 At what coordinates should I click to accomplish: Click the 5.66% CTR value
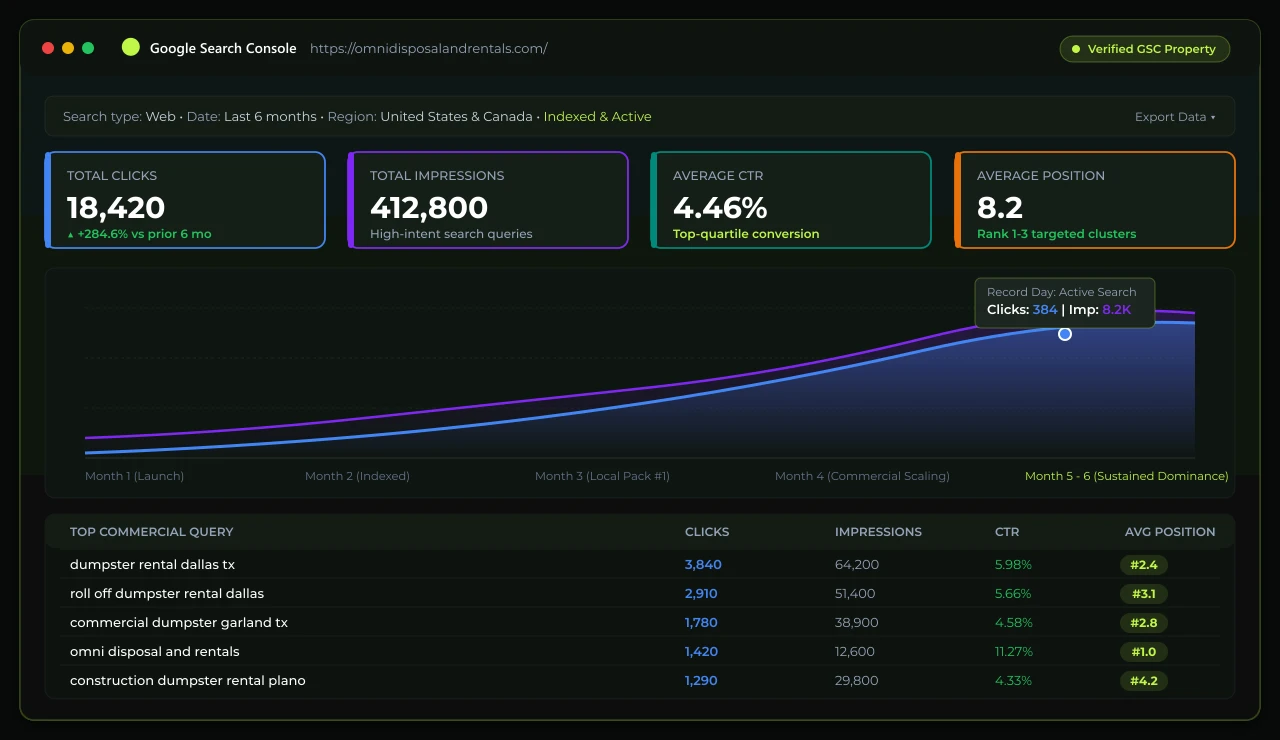coord(1013,594)
